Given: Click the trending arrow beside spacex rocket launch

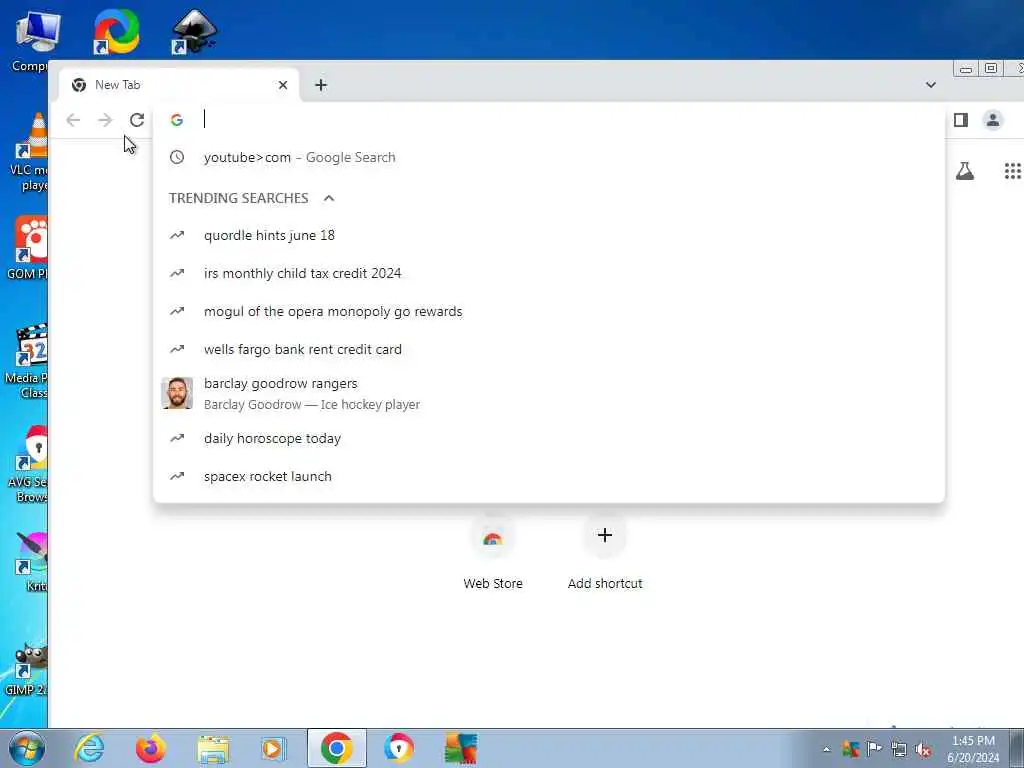Looking at the screenshot, I should pyautogui.click(x=177, y=476).
